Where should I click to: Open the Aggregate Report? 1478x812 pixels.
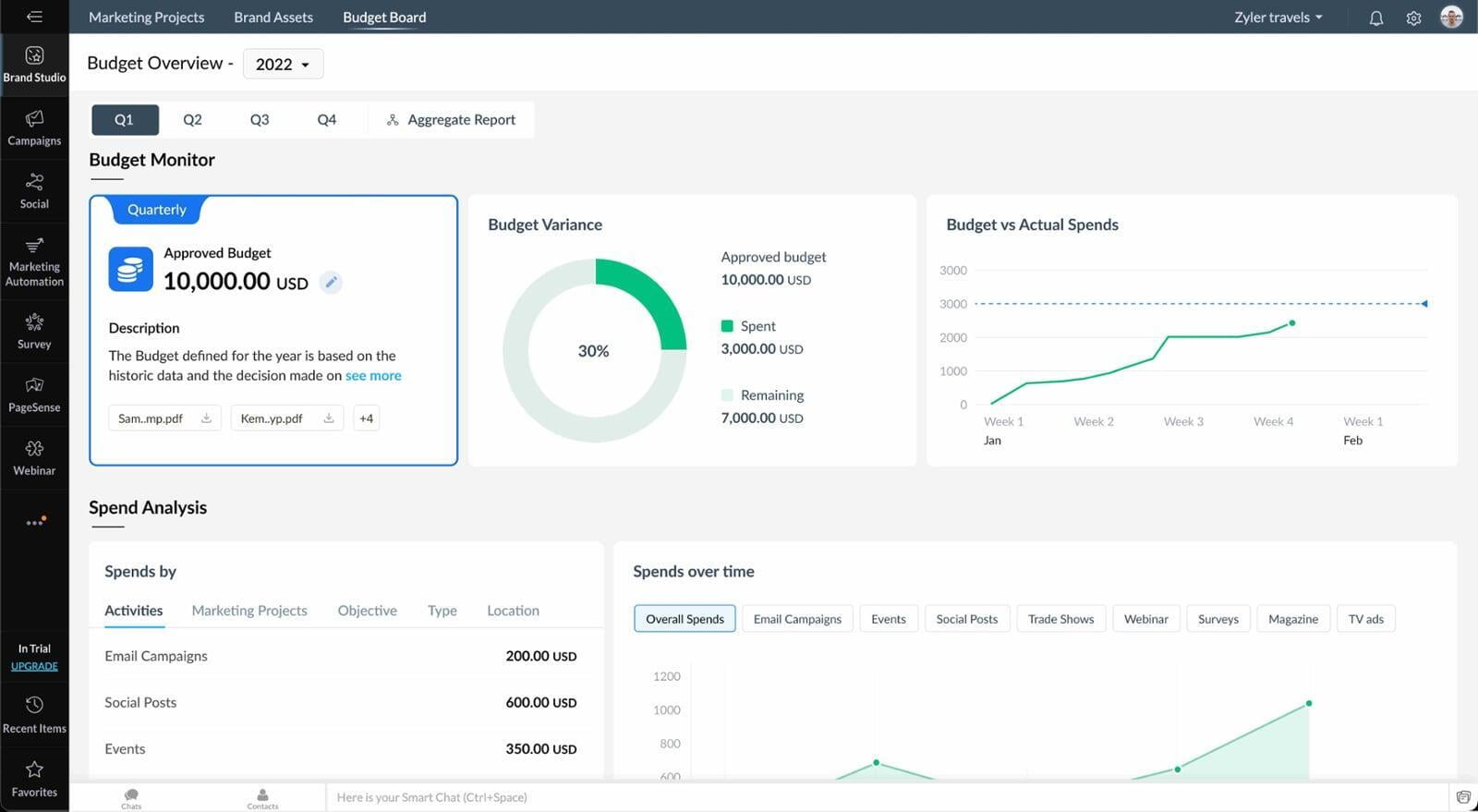coord(451,120)
